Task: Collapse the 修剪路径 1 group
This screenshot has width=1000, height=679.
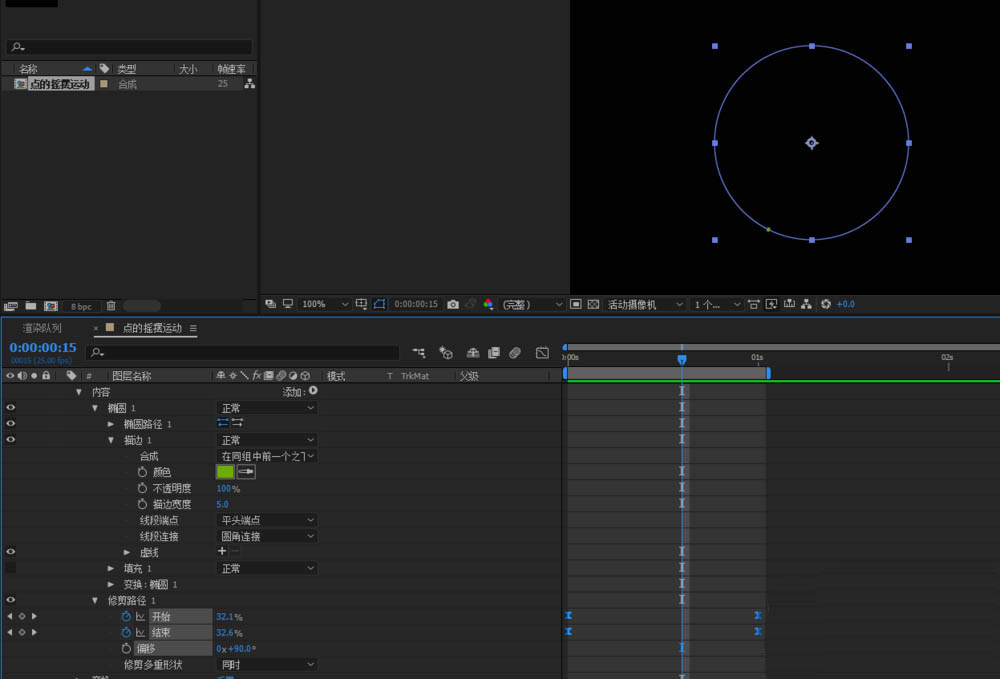Action: coord(94,601)
